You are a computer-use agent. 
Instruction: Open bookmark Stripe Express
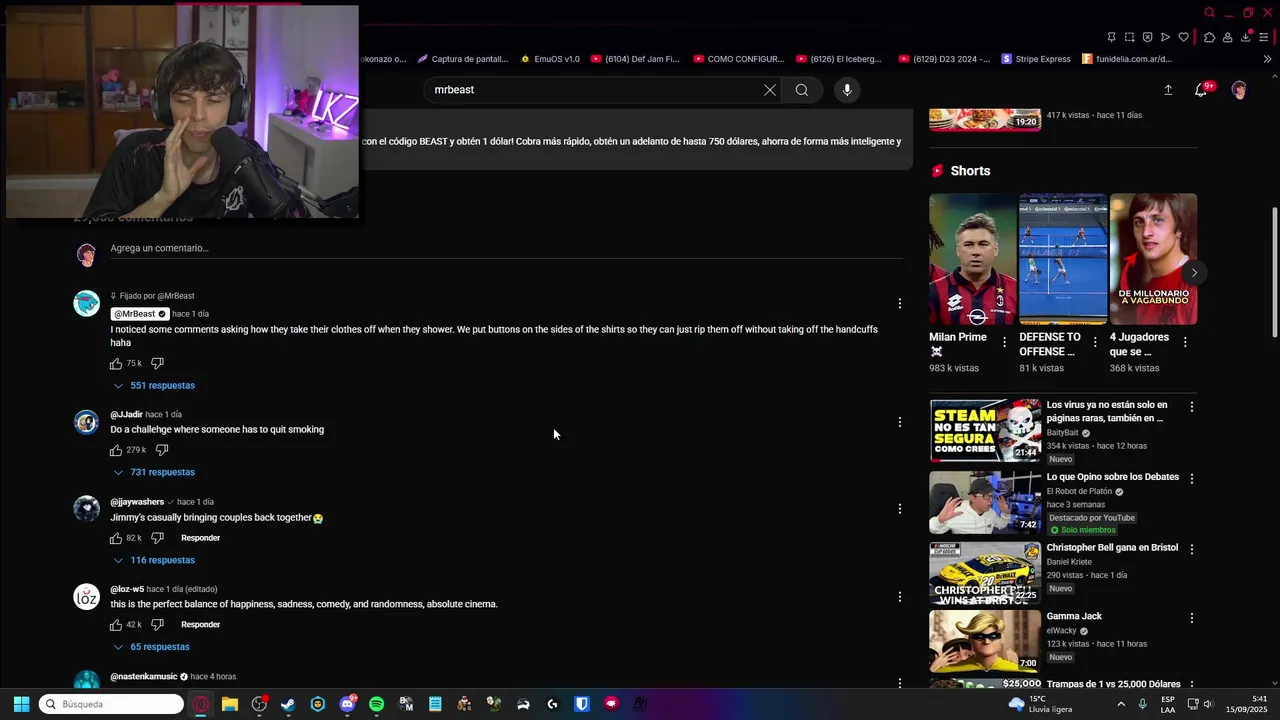[1036, 59]
